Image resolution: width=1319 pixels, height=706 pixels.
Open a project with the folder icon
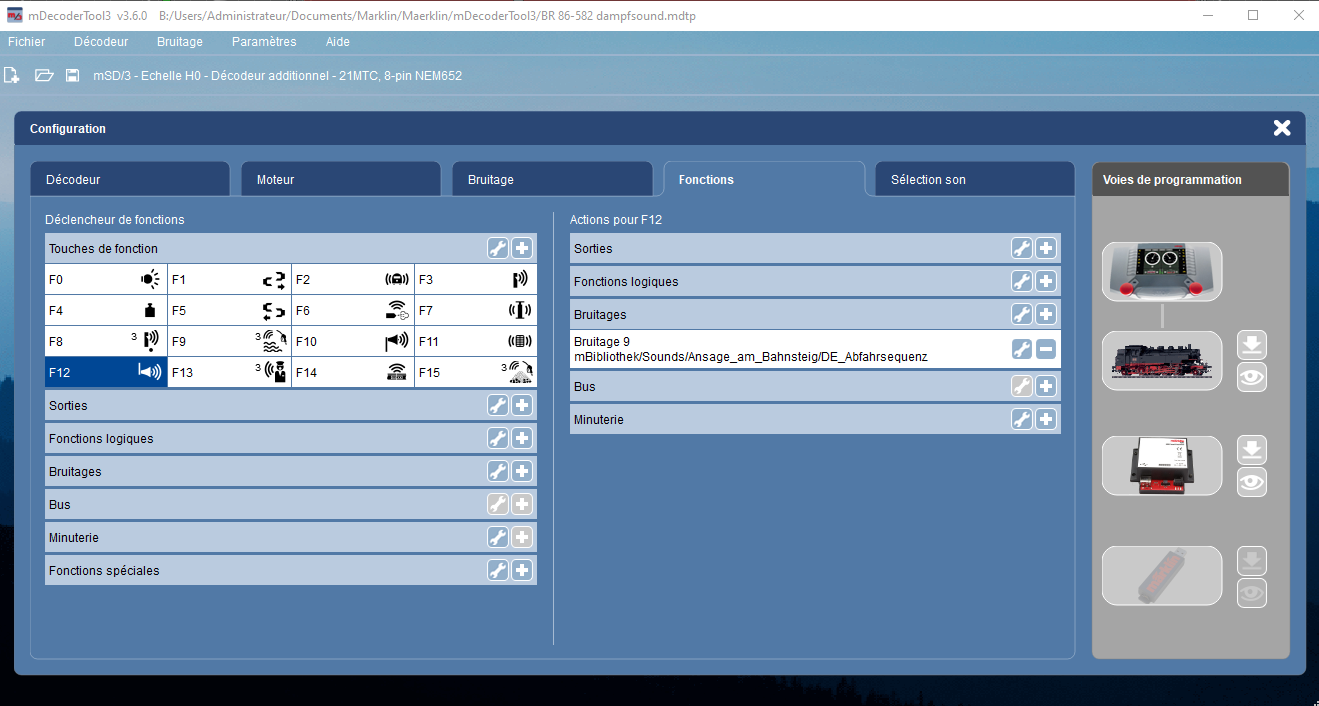pos(44,75)
